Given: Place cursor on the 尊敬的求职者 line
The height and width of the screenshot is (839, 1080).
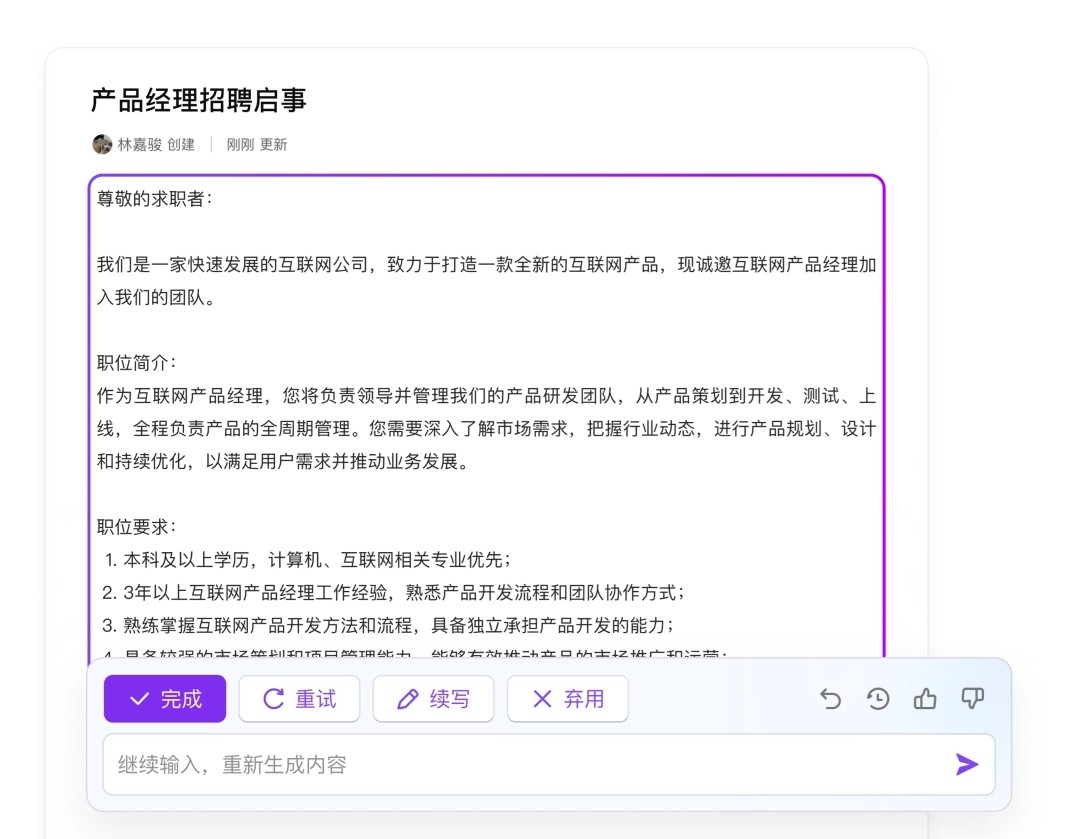Looking at the screenshot, I should coord(154,199).
